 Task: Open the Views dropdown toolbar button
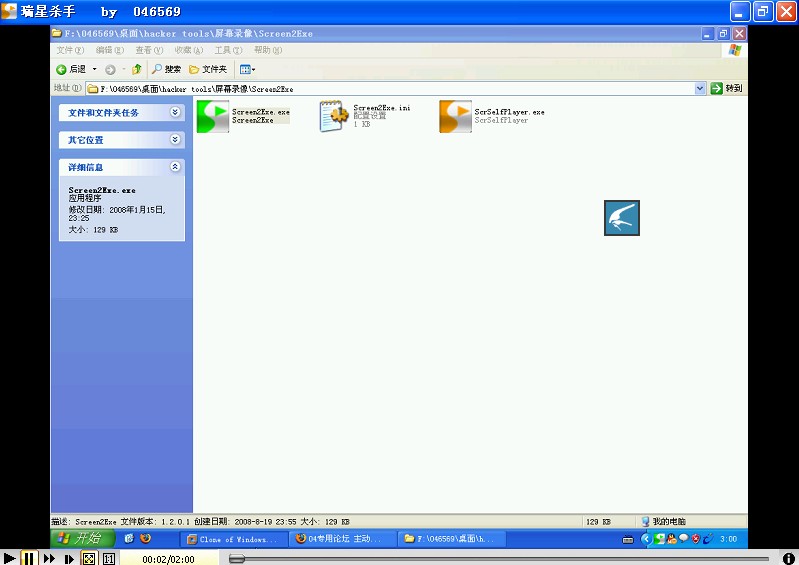coord(247,69)
